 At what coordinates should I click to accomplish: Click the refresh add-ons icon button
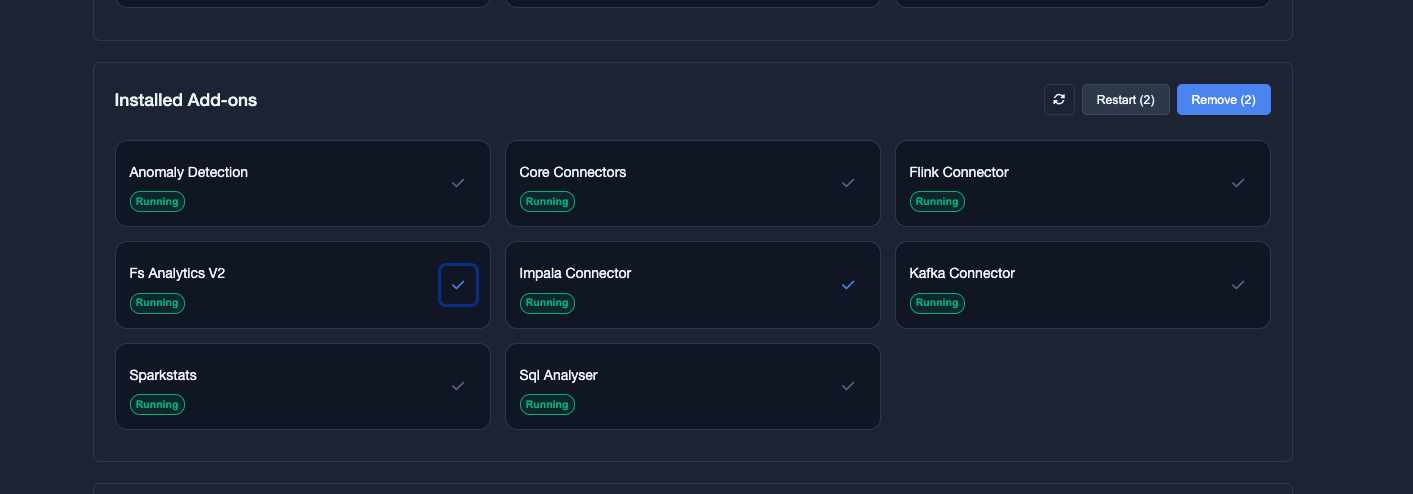tap(1059, 100)
